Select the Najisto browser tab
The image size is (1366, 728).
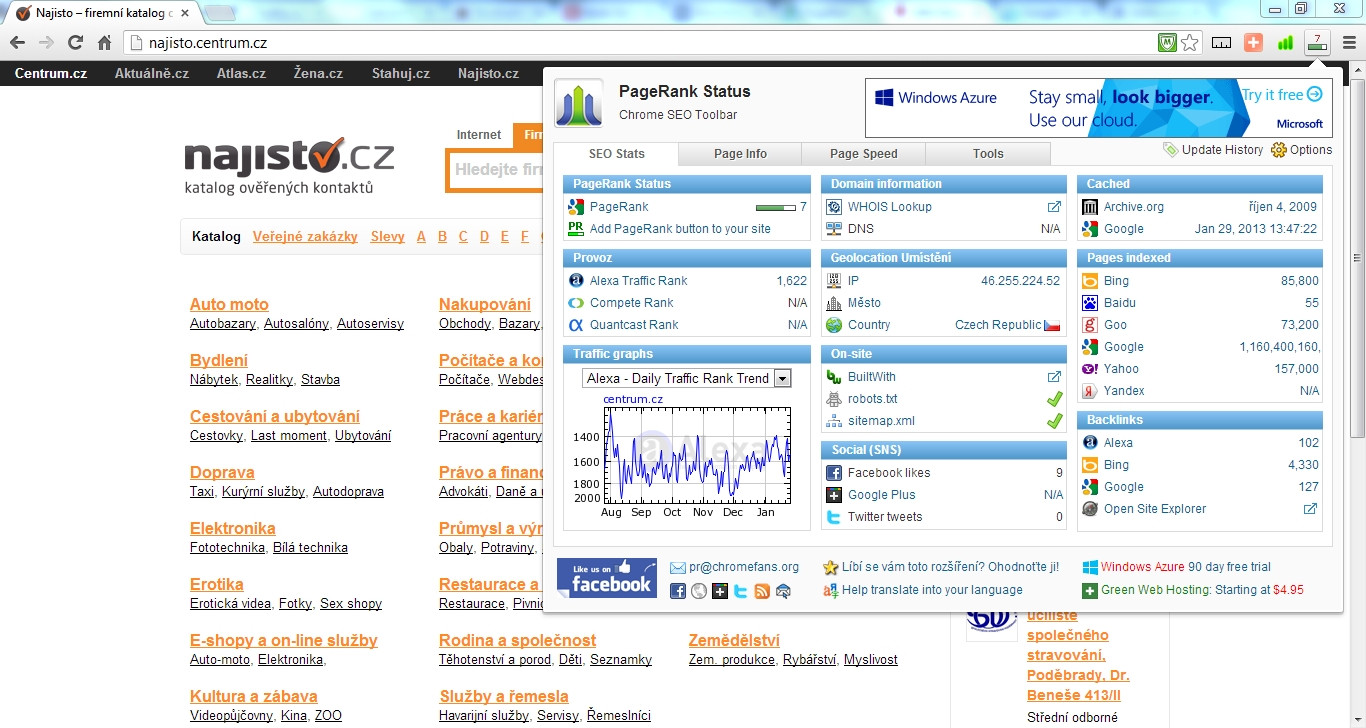tap(102, 13)
